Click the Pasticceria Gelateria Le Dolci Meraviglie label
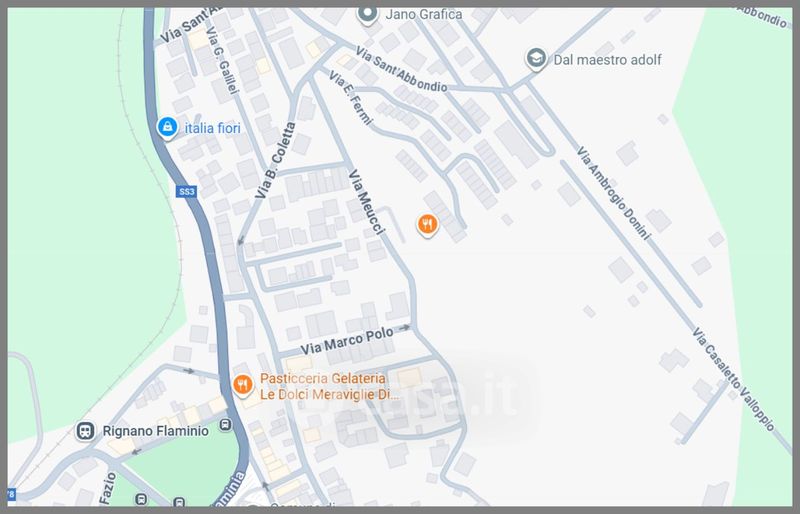This screenshot has height=514, width=800. point(330,387)
